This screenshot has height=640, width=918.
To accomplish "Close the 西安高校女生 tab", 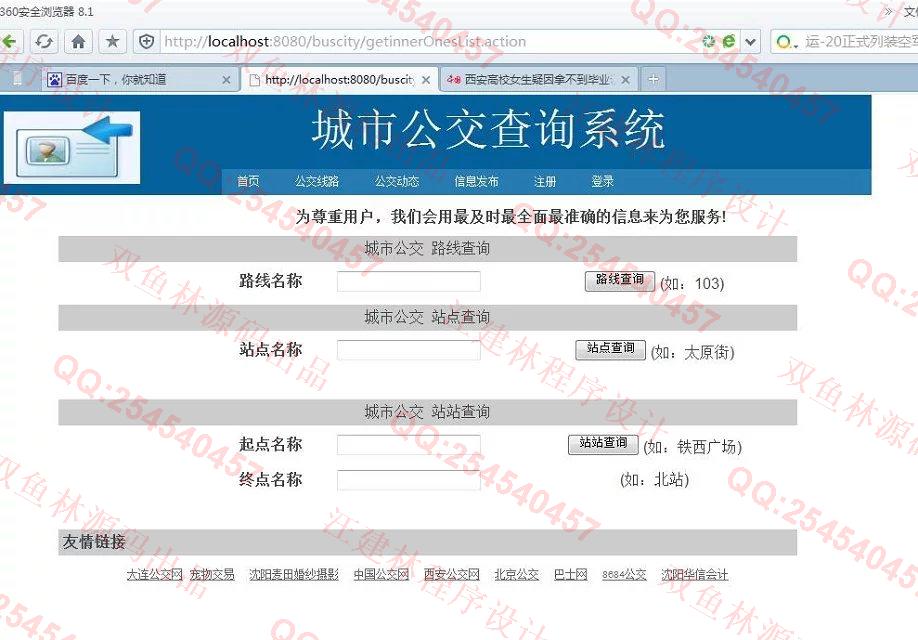I will point(625,80).
